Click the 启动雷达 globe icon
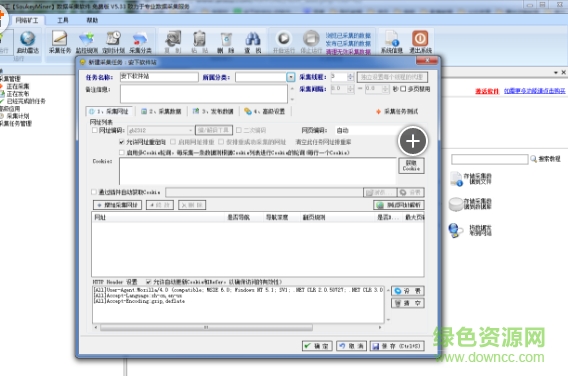Viewport: 568px width, 376px height. 28,38
